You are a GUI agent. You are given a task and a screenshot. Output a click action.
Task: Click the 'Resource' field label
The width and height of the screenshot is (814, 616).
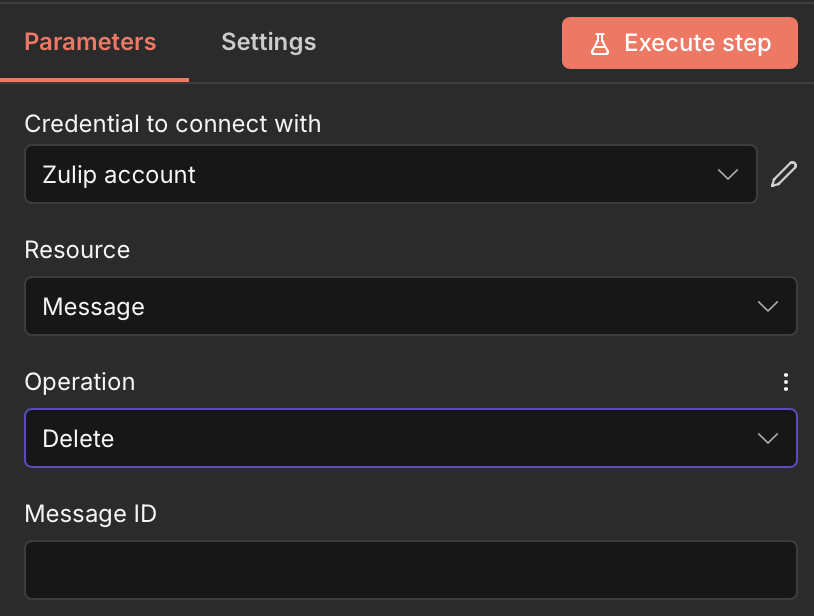click(x=77, y=250)
